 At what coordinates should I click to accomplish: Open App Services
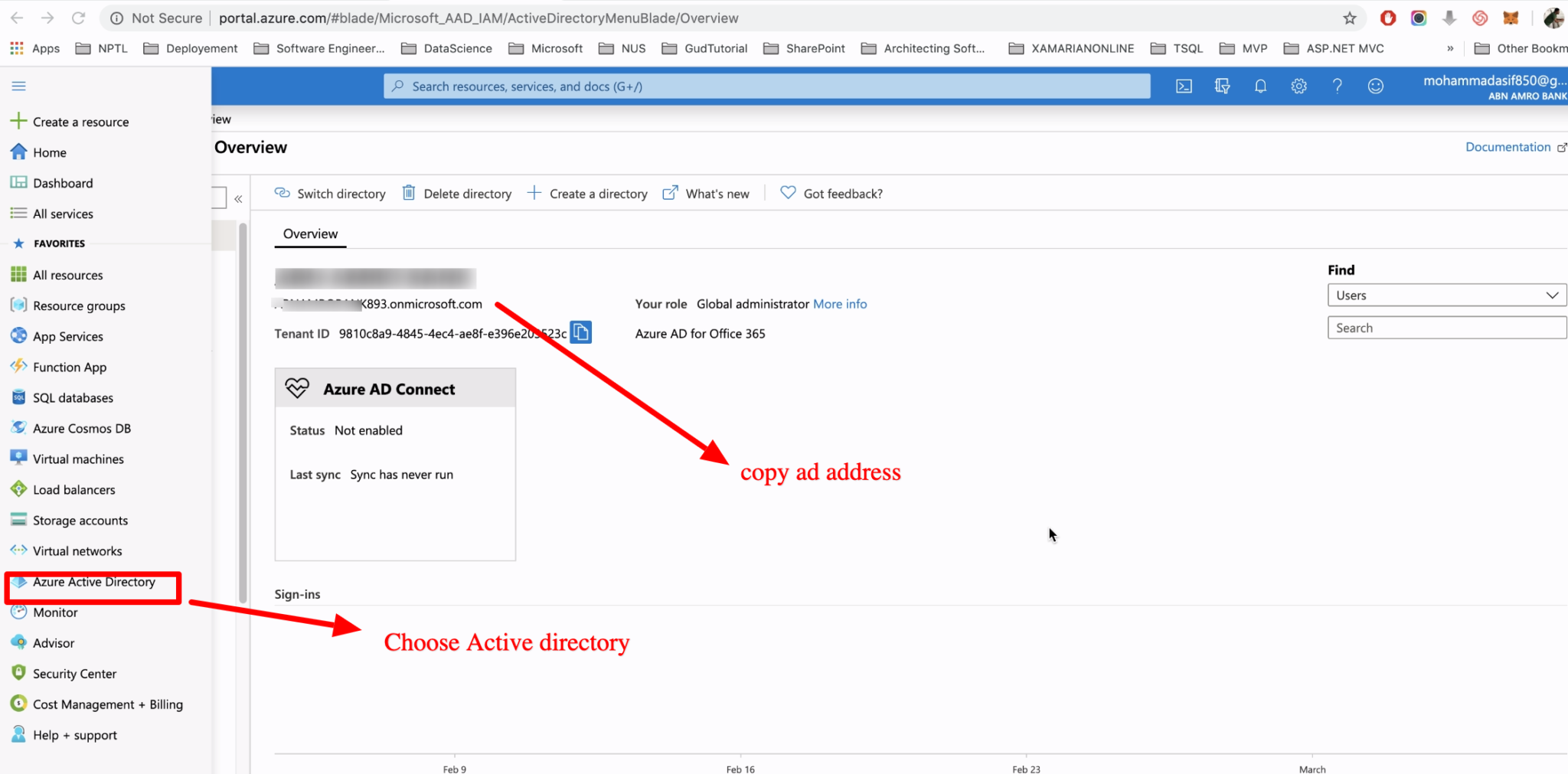67,335
